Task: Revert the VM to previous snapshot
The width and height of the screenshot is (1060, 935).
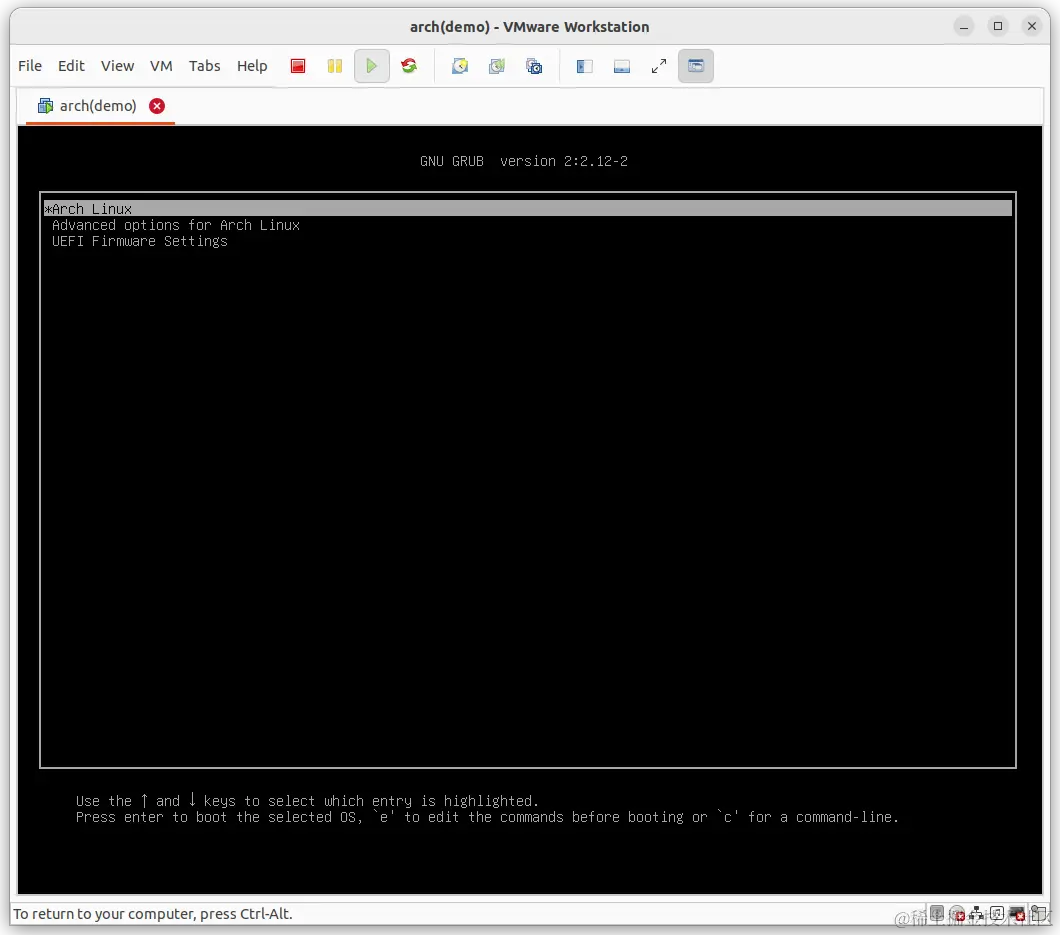Action: pyautogui.click(x=497, y=66)
